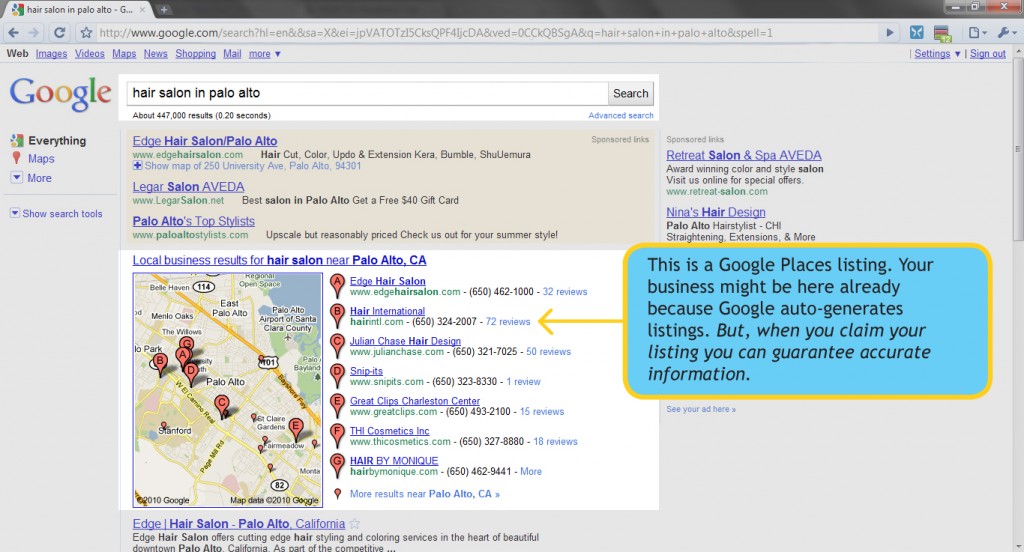Open Hair International listing
The height and width of the screenshot is (552, 1024).
coord(387,311)
